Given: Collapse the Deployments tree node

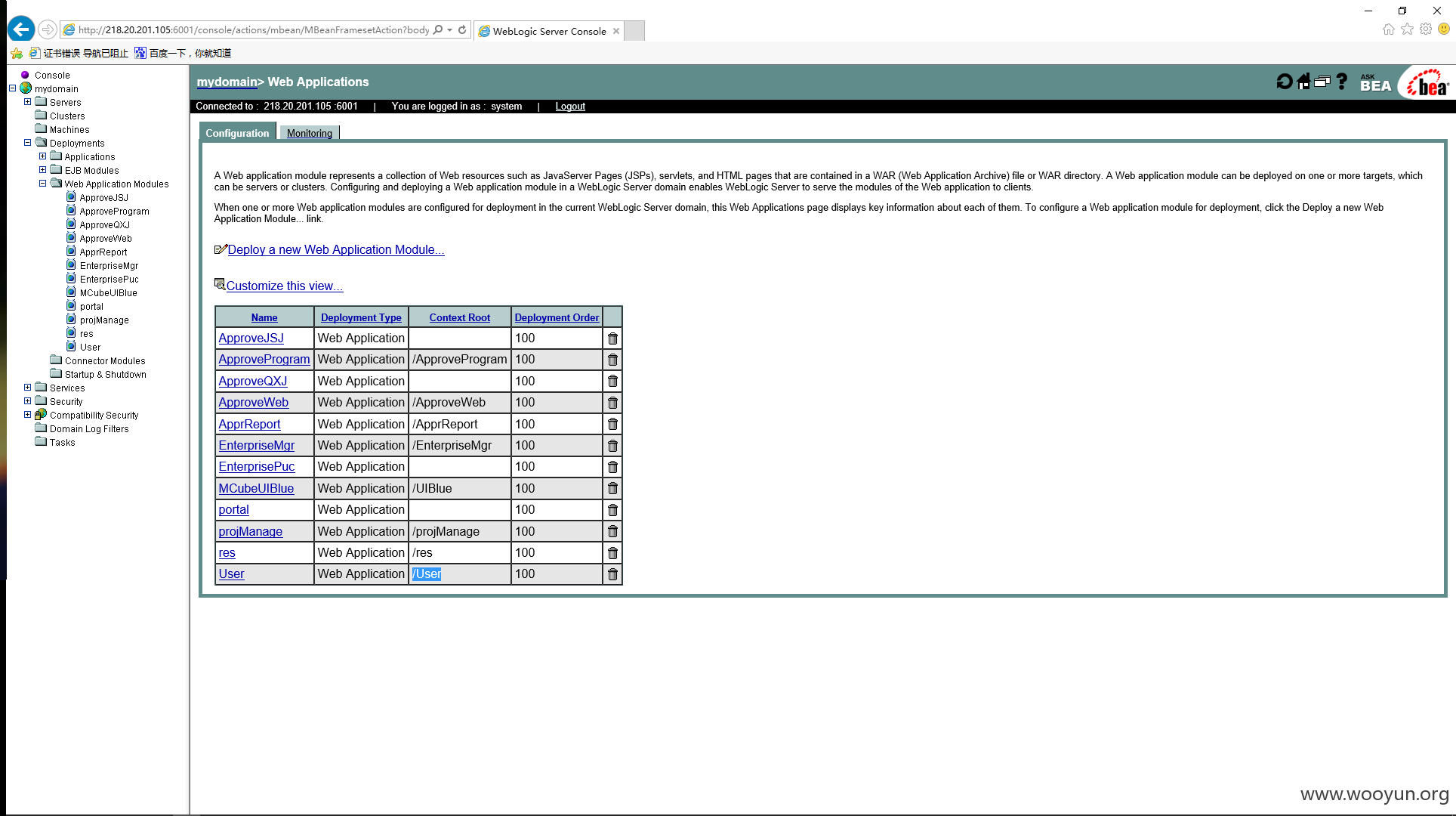Looking at the screenshot, I should point(28,143).
